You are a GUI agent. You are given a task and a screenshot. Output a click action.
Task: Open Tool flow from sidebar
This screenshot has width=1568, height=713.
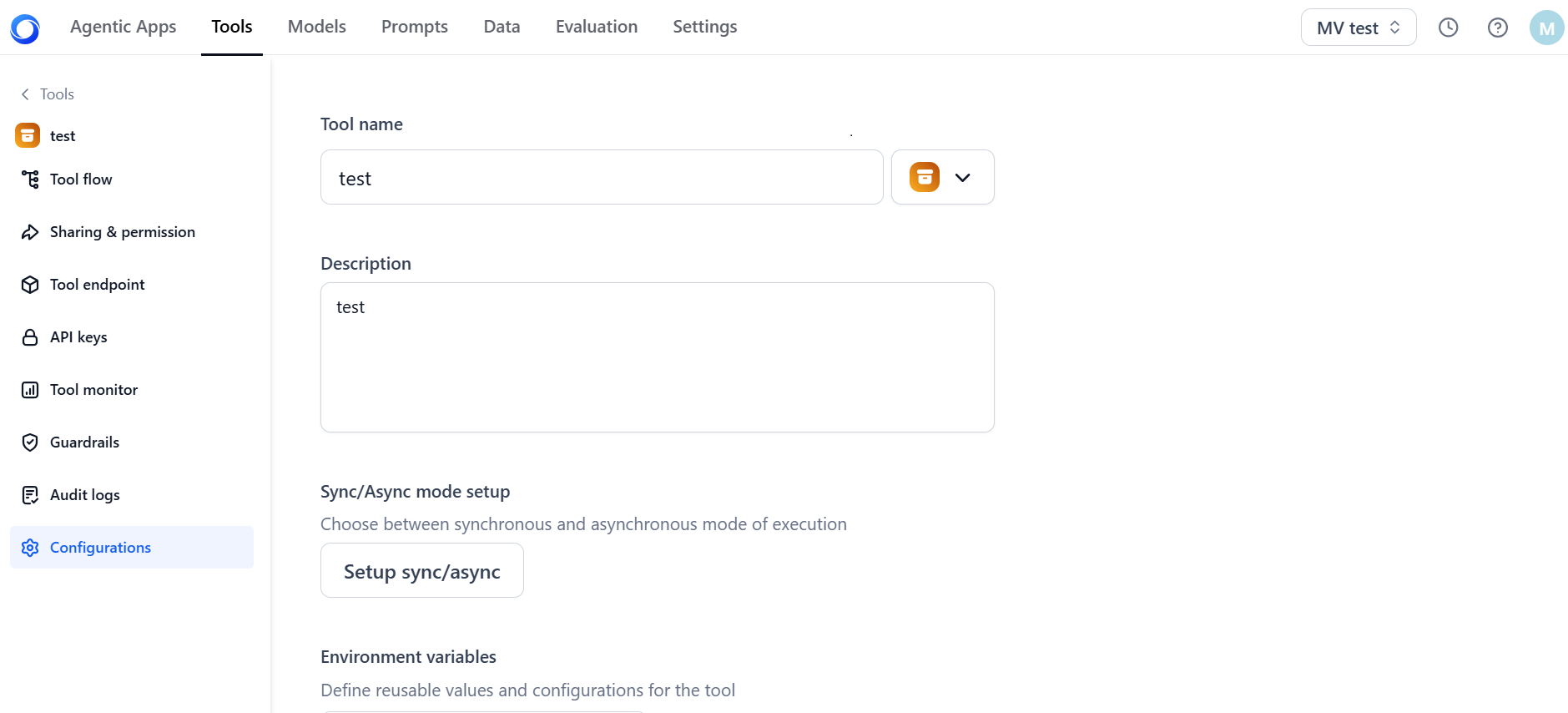80,180
